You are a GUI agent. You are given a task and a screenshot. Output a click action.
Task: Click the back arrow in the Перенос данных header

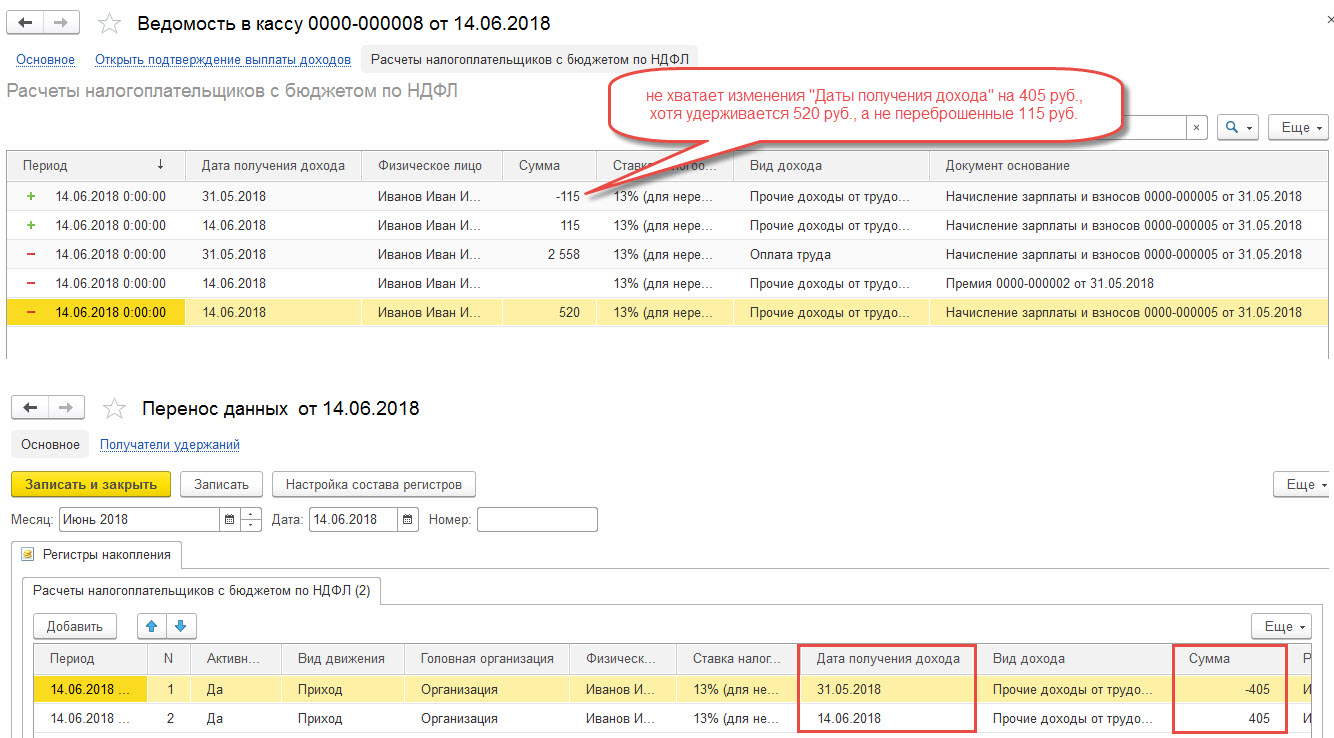[31, 408]
